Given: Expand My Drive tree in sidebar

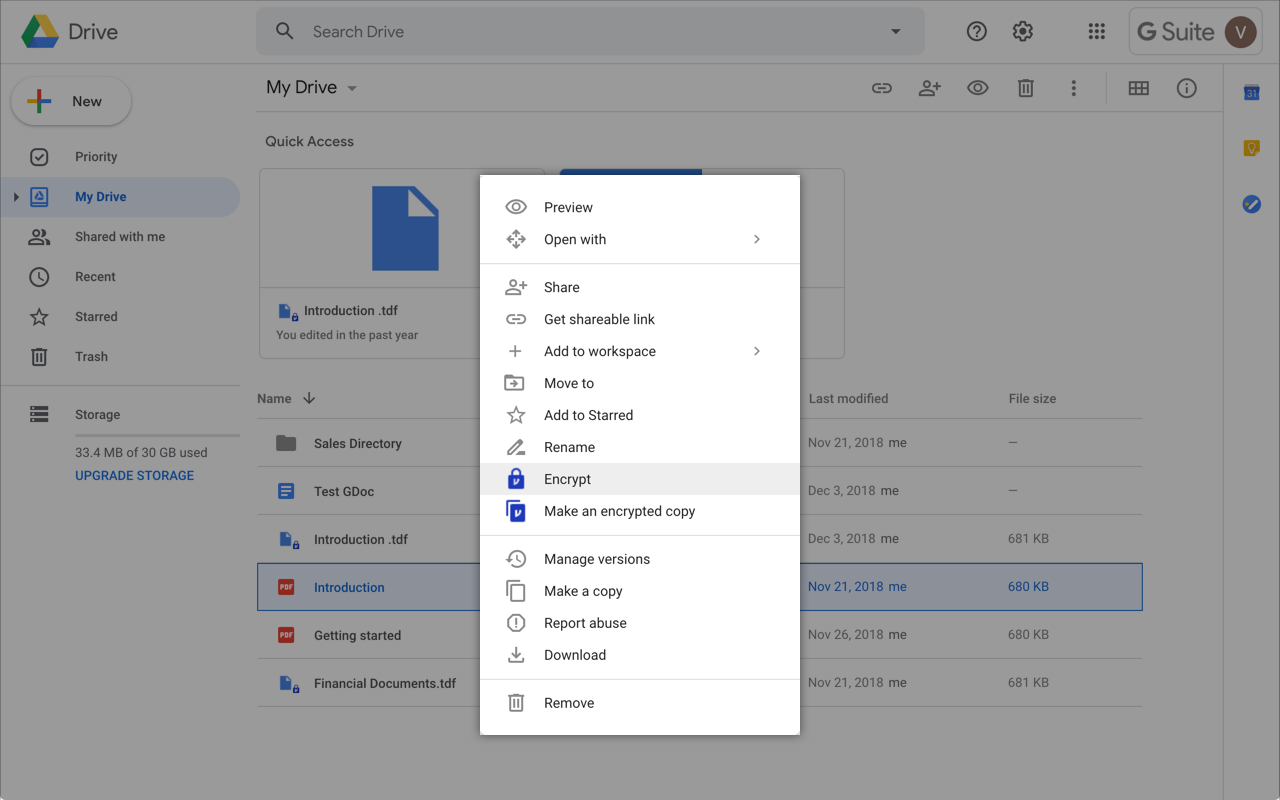Looking at the screenshot, I should click(x=16, y=197).
